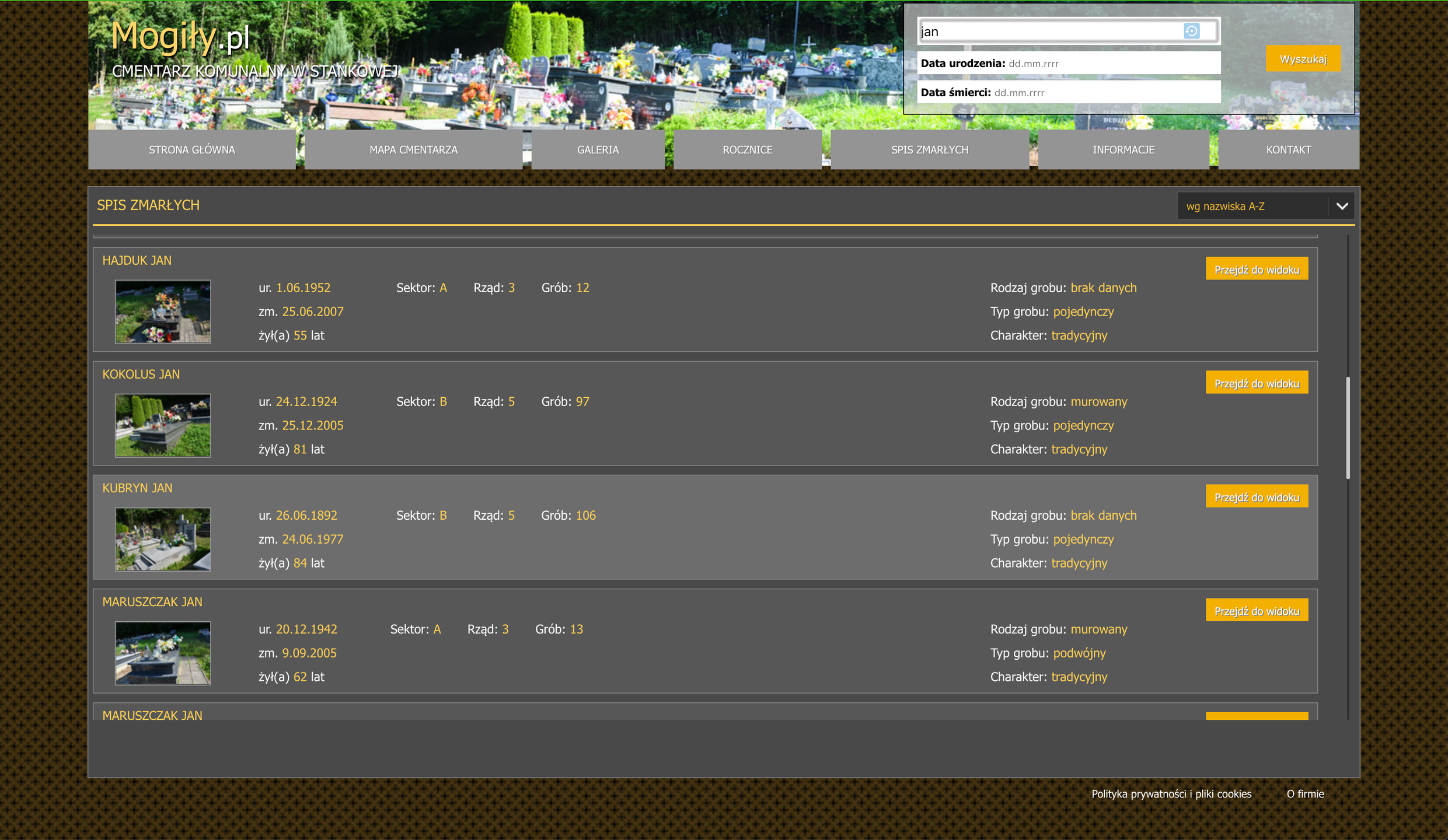This screenshot has height=840, width=1448.
Task: Click the reset icon in search field
Action: pos(1191,31)
